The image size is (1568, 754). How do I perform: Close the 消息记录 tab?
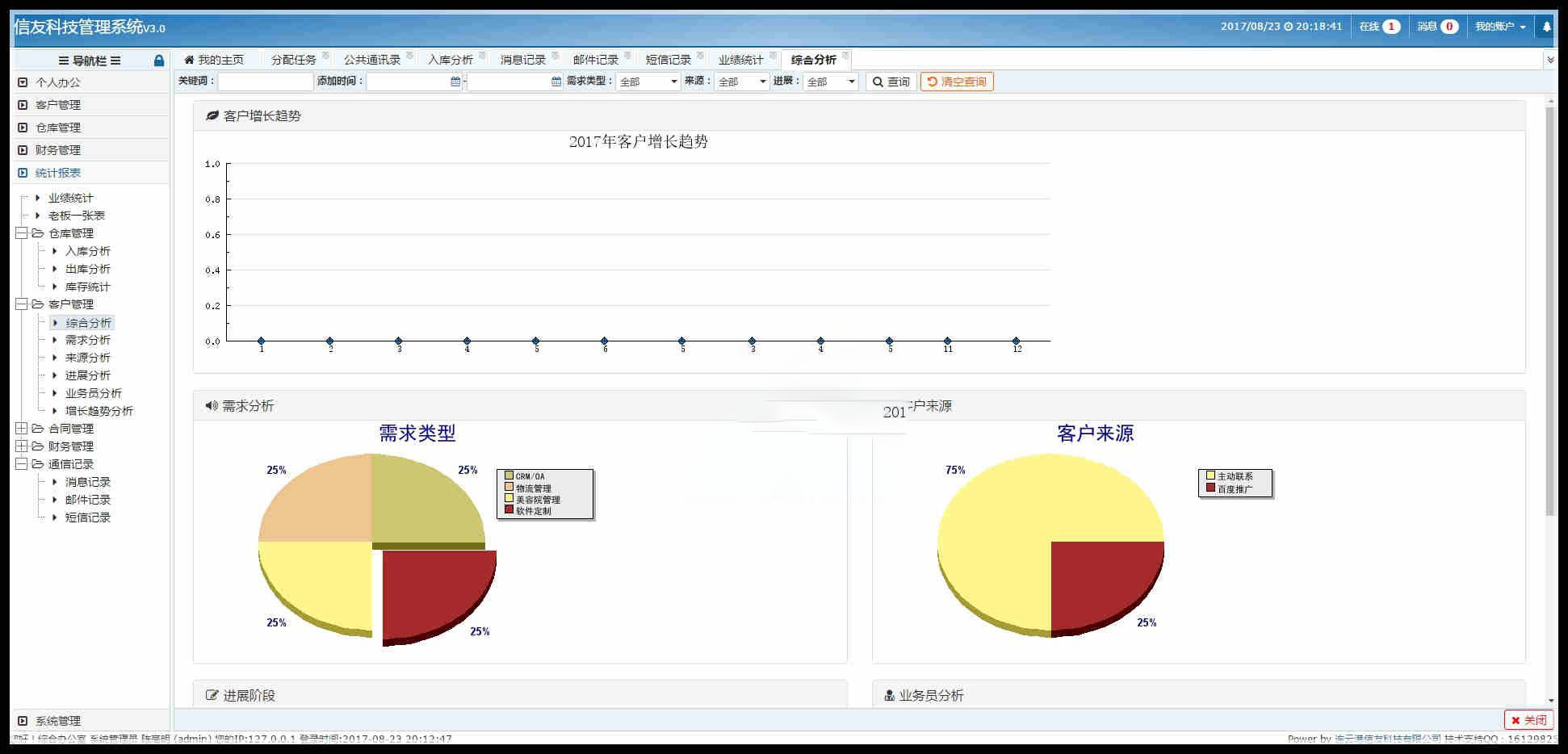pyautogui.click(x=555, y=55)
